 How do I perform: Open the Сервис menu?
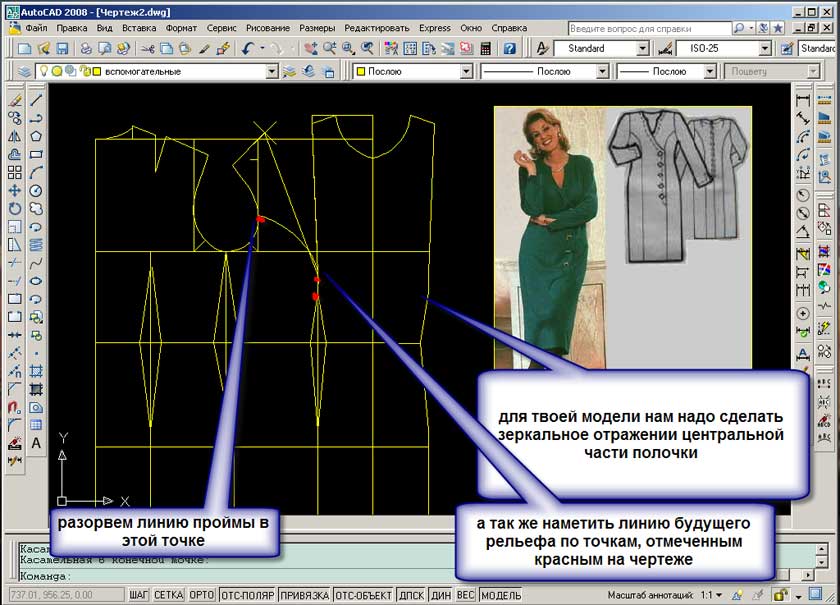click(222, 28)
